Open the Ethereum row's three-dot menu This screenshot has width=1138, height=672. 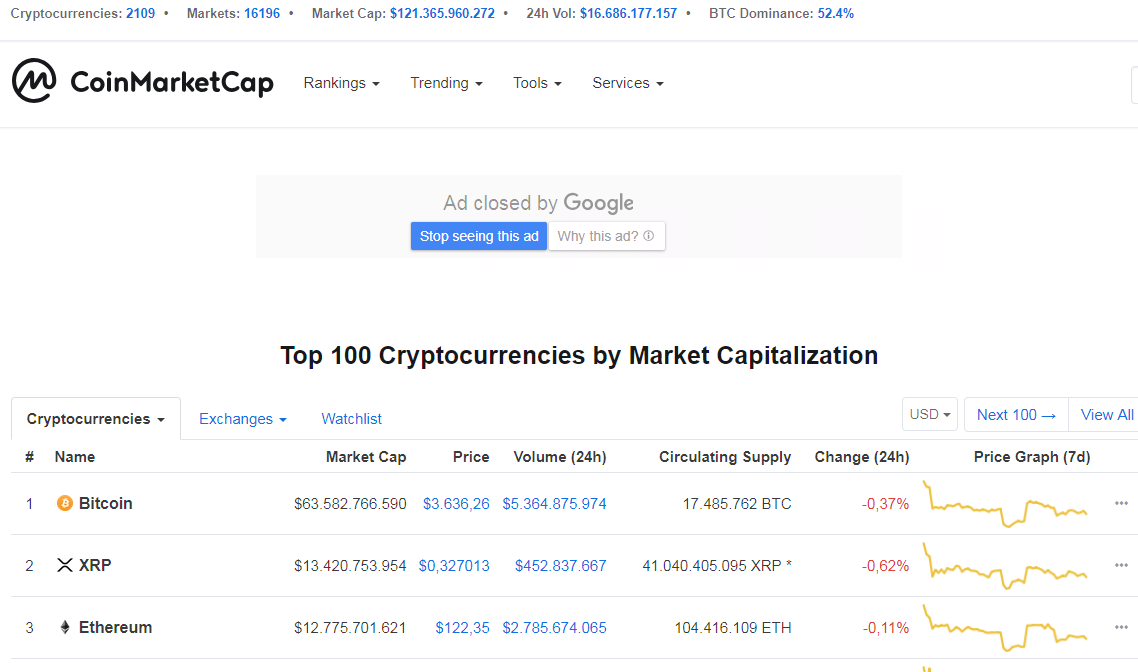(1121, 627)
